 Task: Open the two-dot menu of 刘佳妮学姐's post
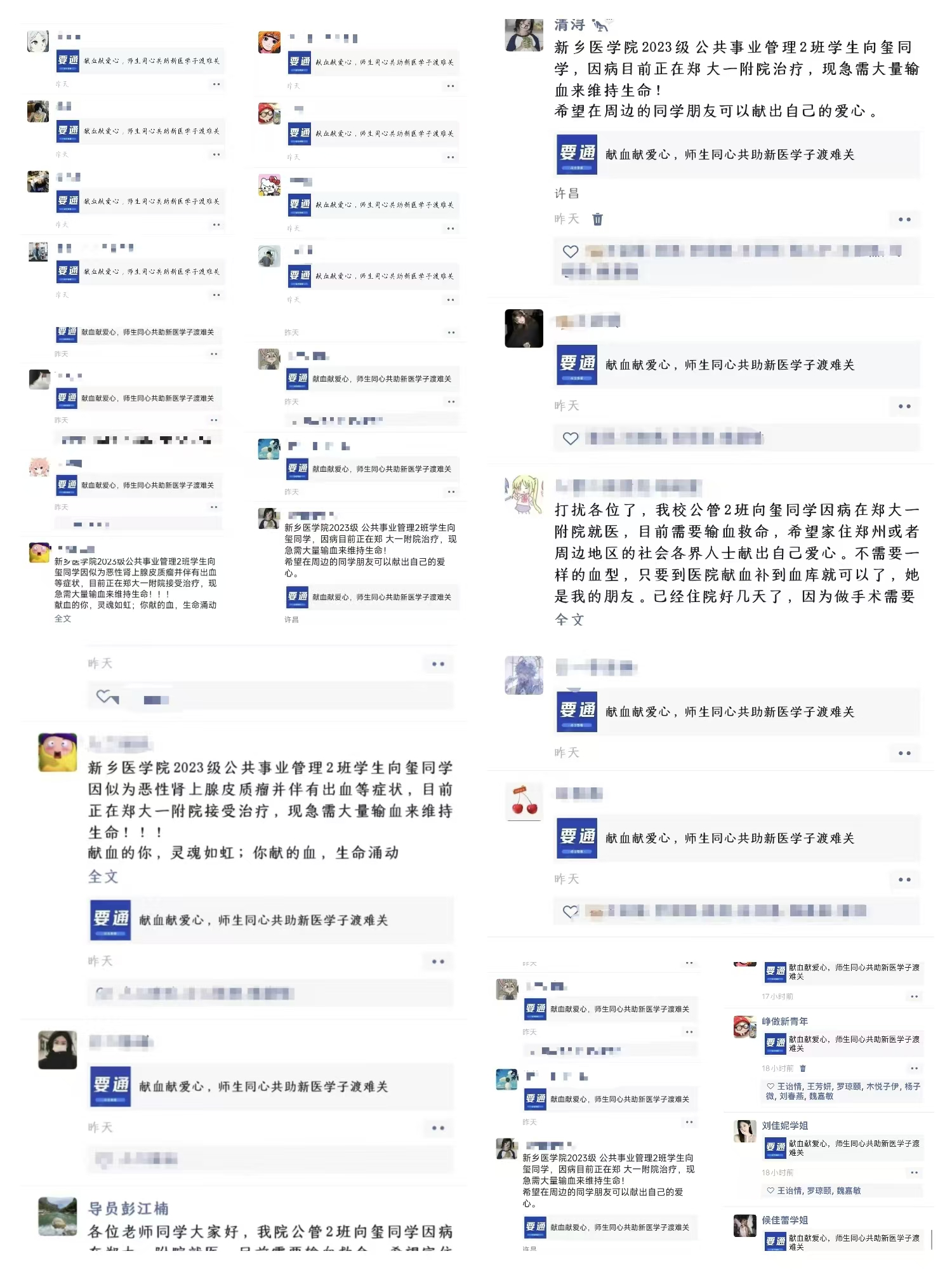click(914, 1172)
